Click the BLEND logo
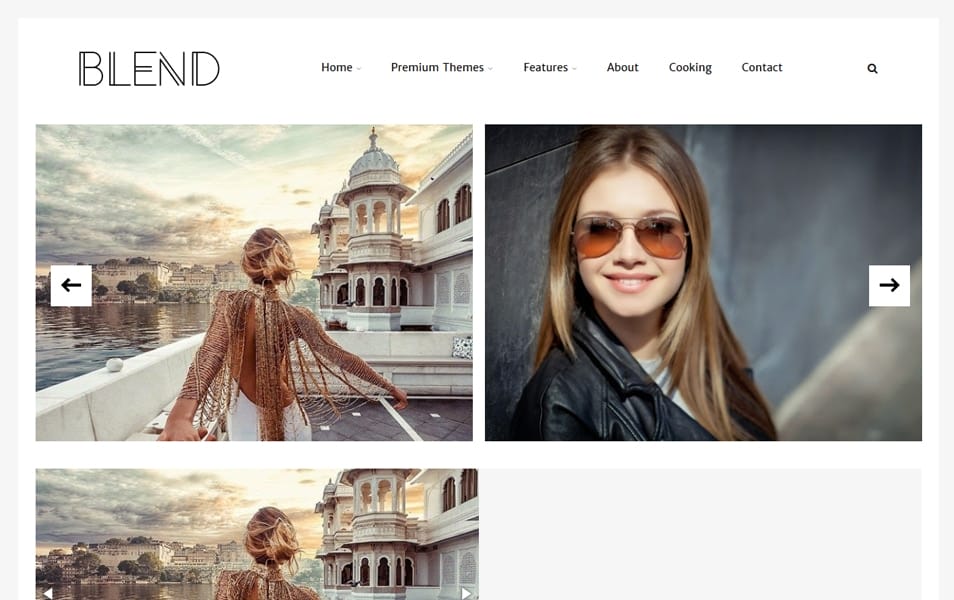Image resolution: width=954 pixels, height=600 pixels. coord(148,69)
